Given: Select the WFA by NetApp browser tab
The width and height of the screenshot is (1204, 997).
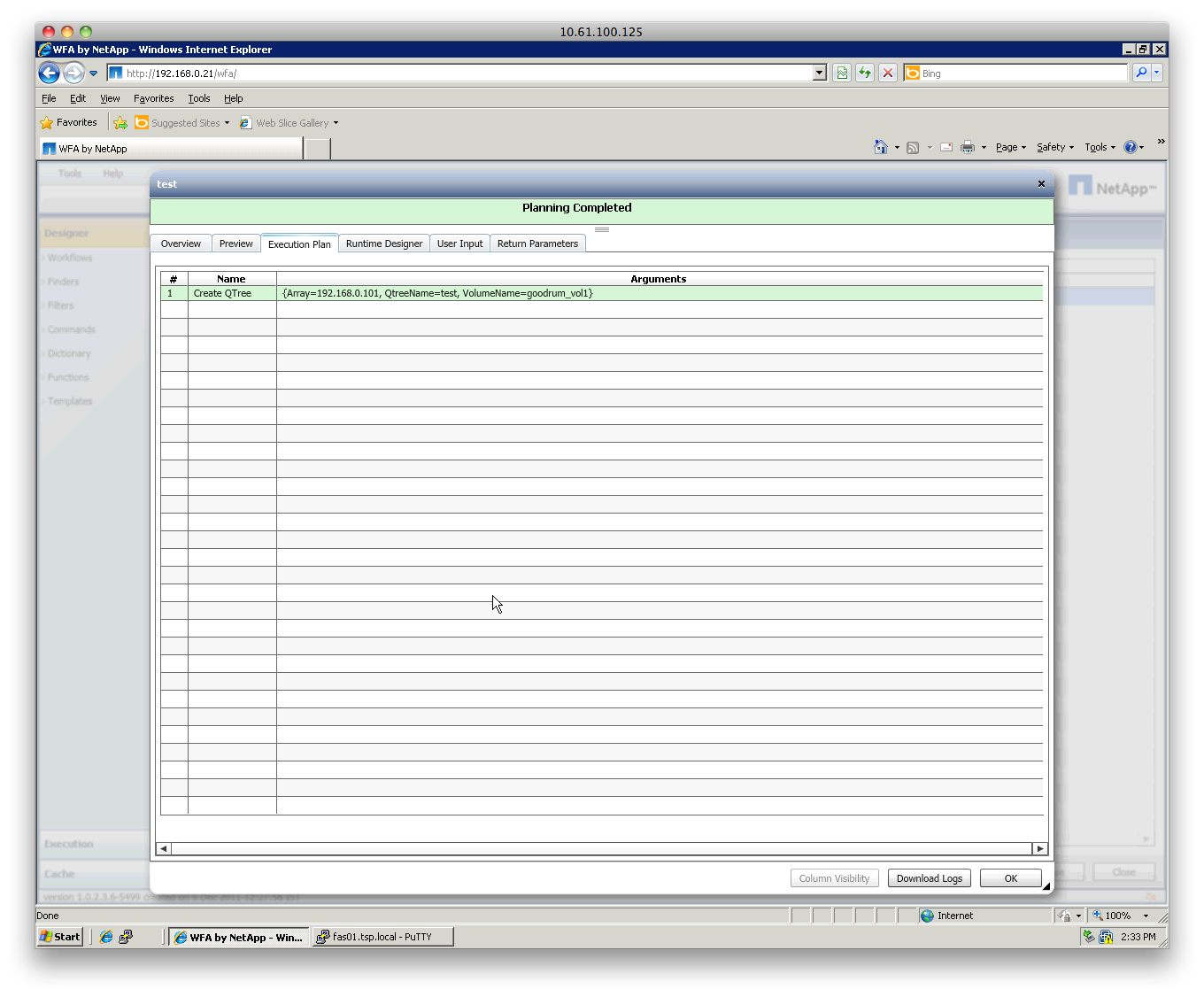Looking at the screenshot, I should 171,149.
